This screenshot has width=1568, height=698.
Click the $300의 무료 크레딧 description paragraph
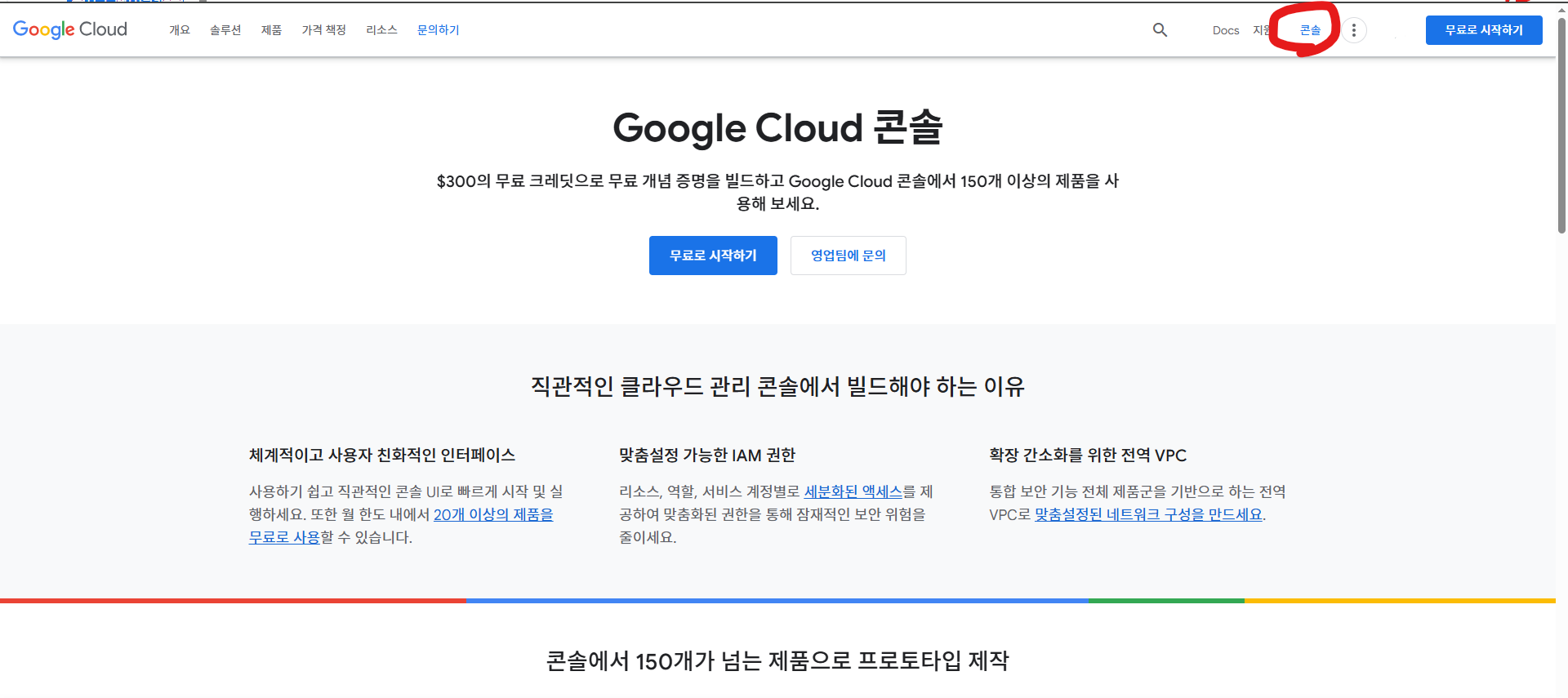click(x=777, y=192)
